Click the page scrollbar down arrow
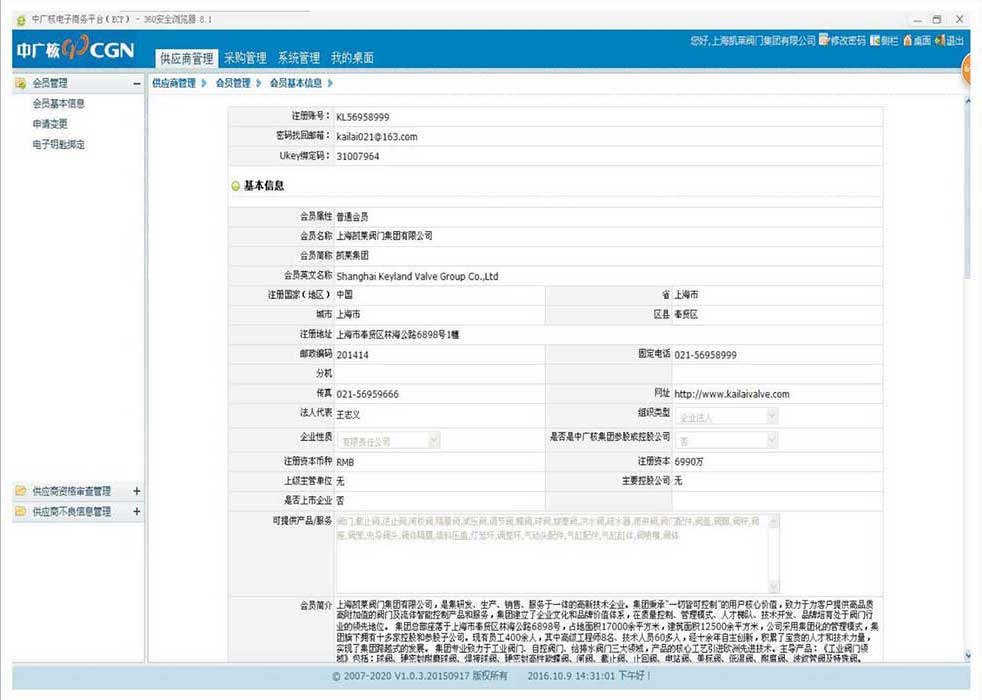 (967, 655)
